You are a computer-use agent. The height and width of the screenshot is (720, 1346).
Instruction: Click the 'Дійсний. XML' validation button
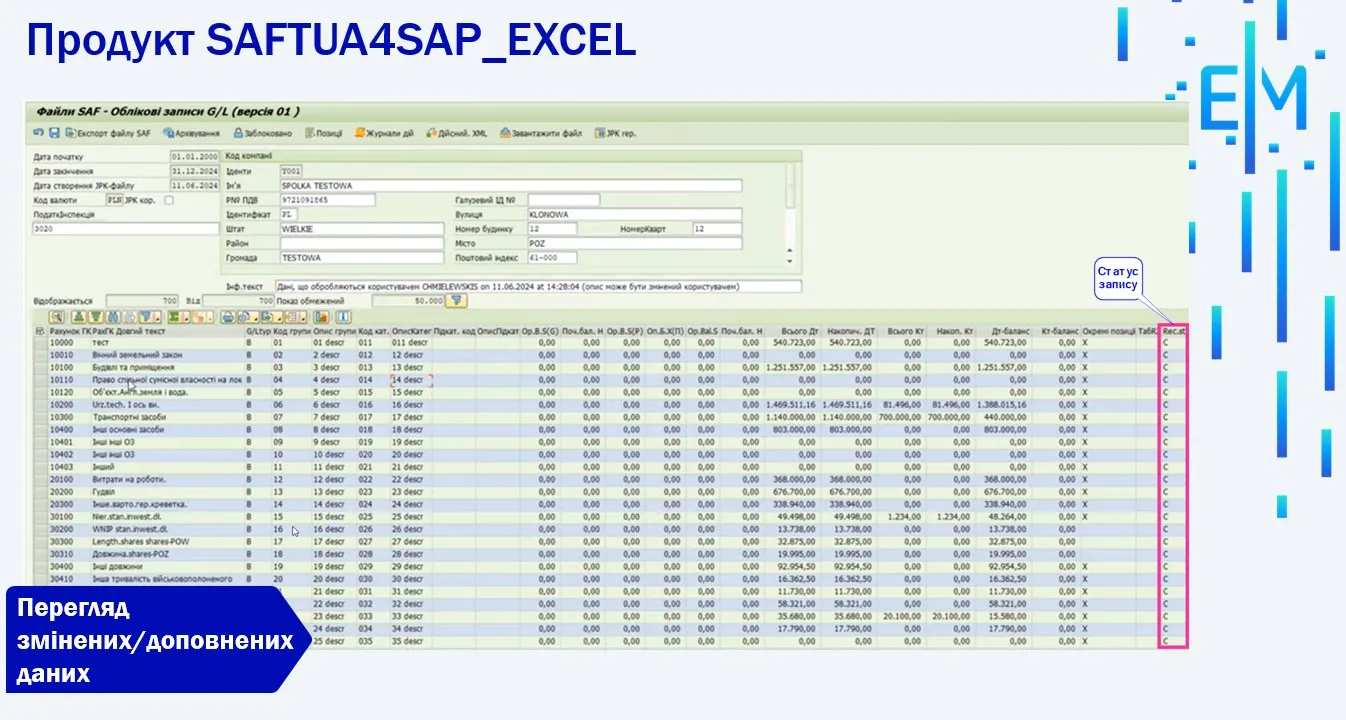(456, 133)
